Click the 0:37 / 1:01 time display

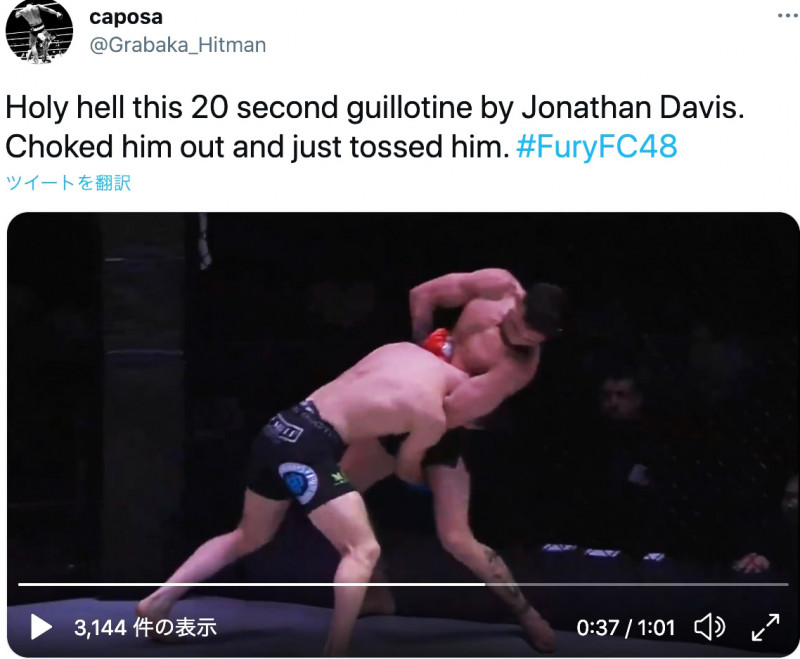coord(626,627)
